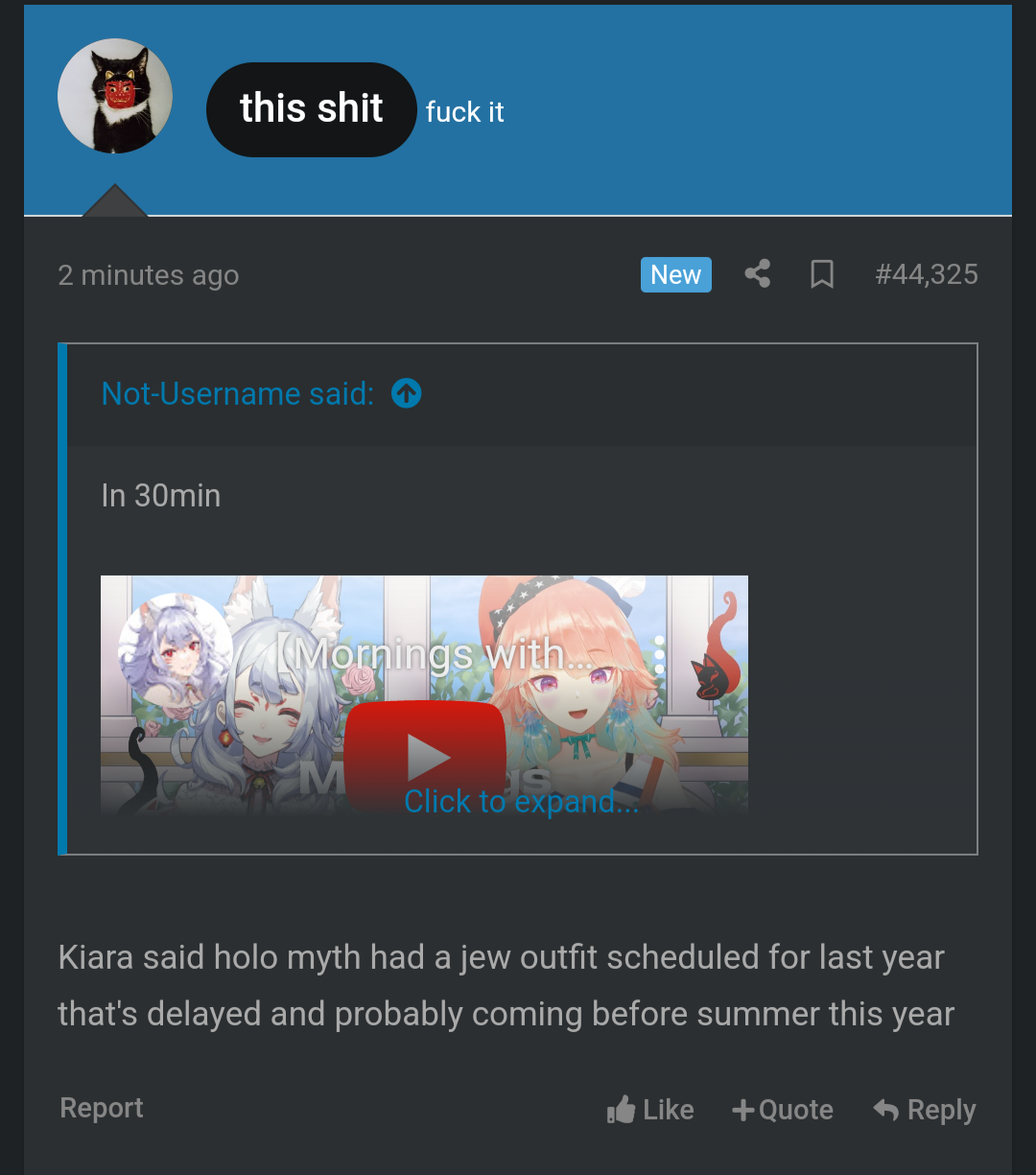Add post to multi-quote with +Quote
1036x1175 pixels.
click(x=783, y=1110)
